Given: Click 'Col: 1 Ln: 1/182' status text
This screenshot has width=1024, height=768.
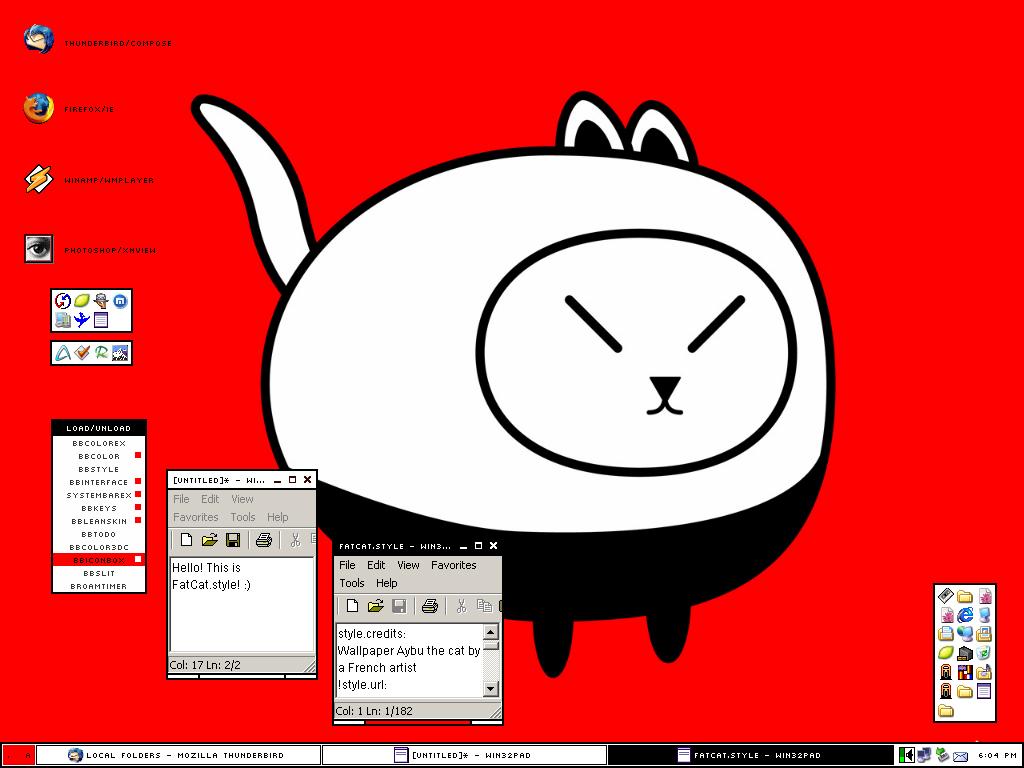Looking at the screenshot, I should (x=374, y=711).
